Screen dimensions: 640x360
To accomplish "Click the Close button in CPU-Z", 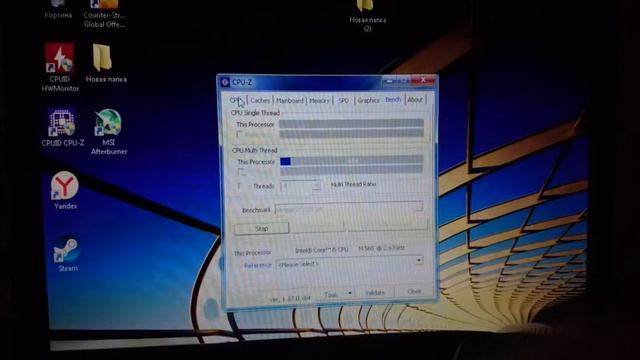I will click(414, 291).
